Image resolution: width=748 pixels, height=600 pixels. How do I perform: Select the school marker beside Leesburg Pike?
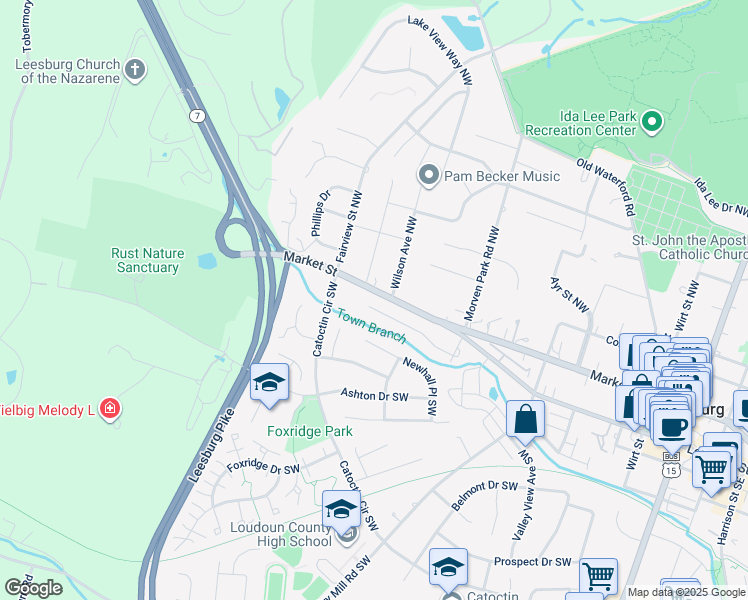click(x=270, y=384)
